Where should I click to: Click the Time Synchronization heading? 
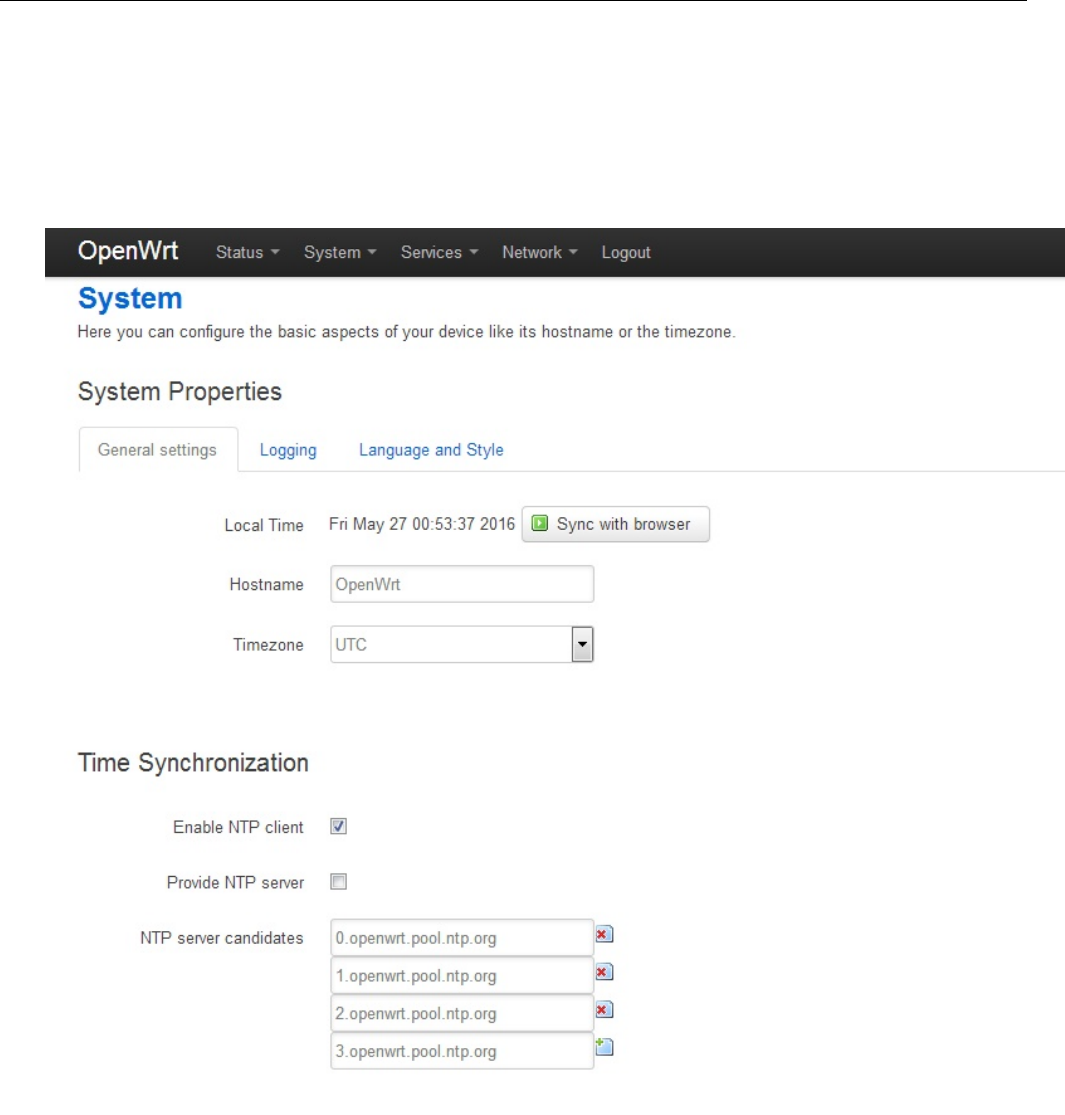193,763
